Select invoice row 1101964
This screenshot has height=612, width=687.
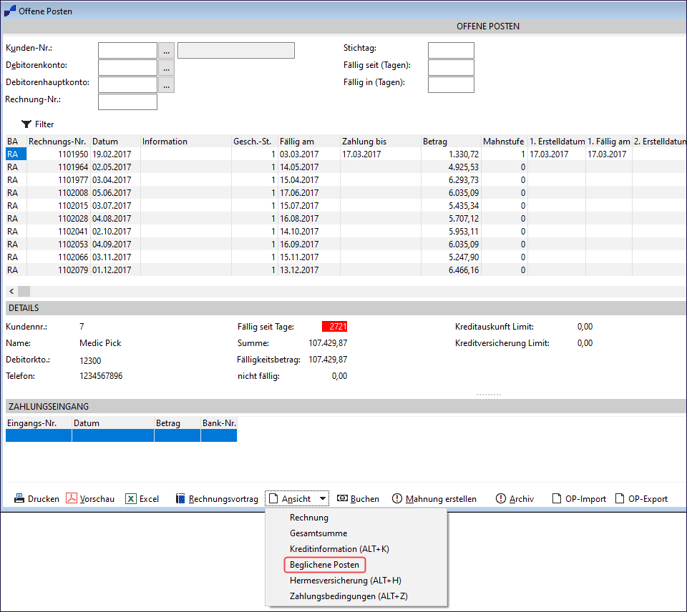(345, 167)
